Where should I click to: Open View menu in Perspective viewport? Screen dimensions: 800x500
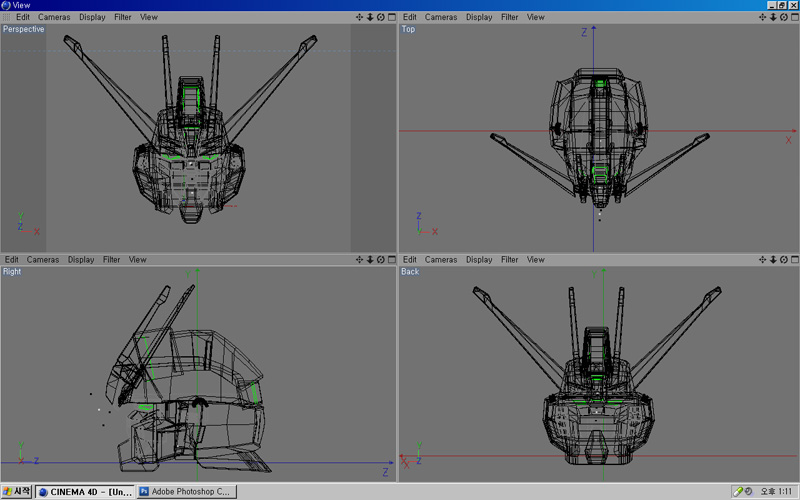149,17
